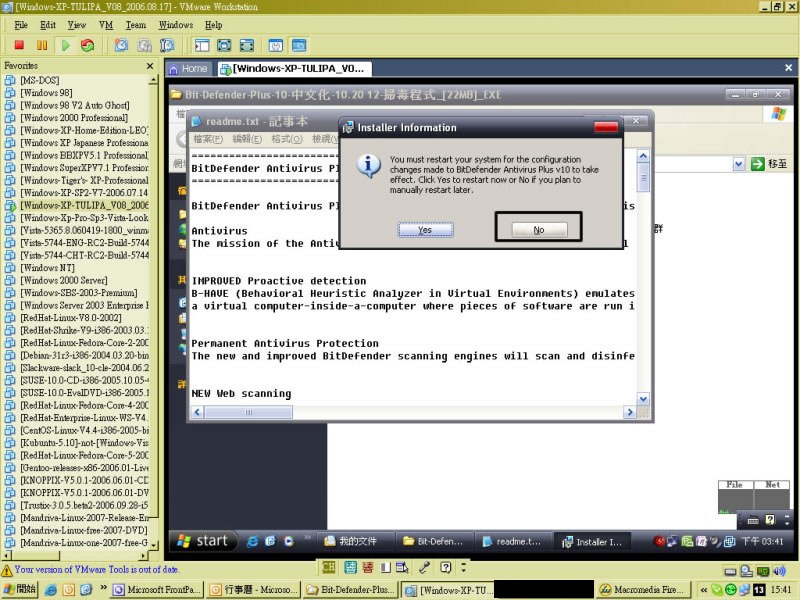Click the Summary view toolbar icon

(276, 45)
